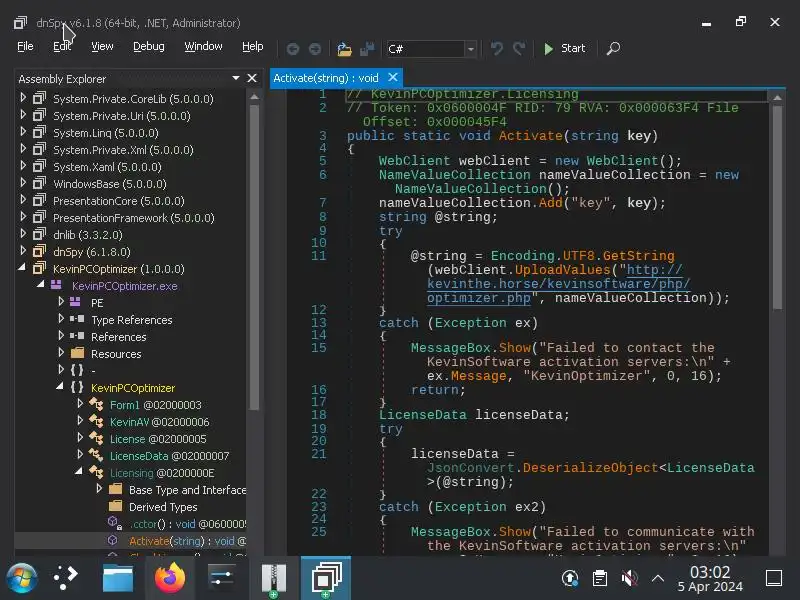Viewport: 800px width, 600px height.
Task: Select the .cctor() : void method
Action: tap(187, 524)
